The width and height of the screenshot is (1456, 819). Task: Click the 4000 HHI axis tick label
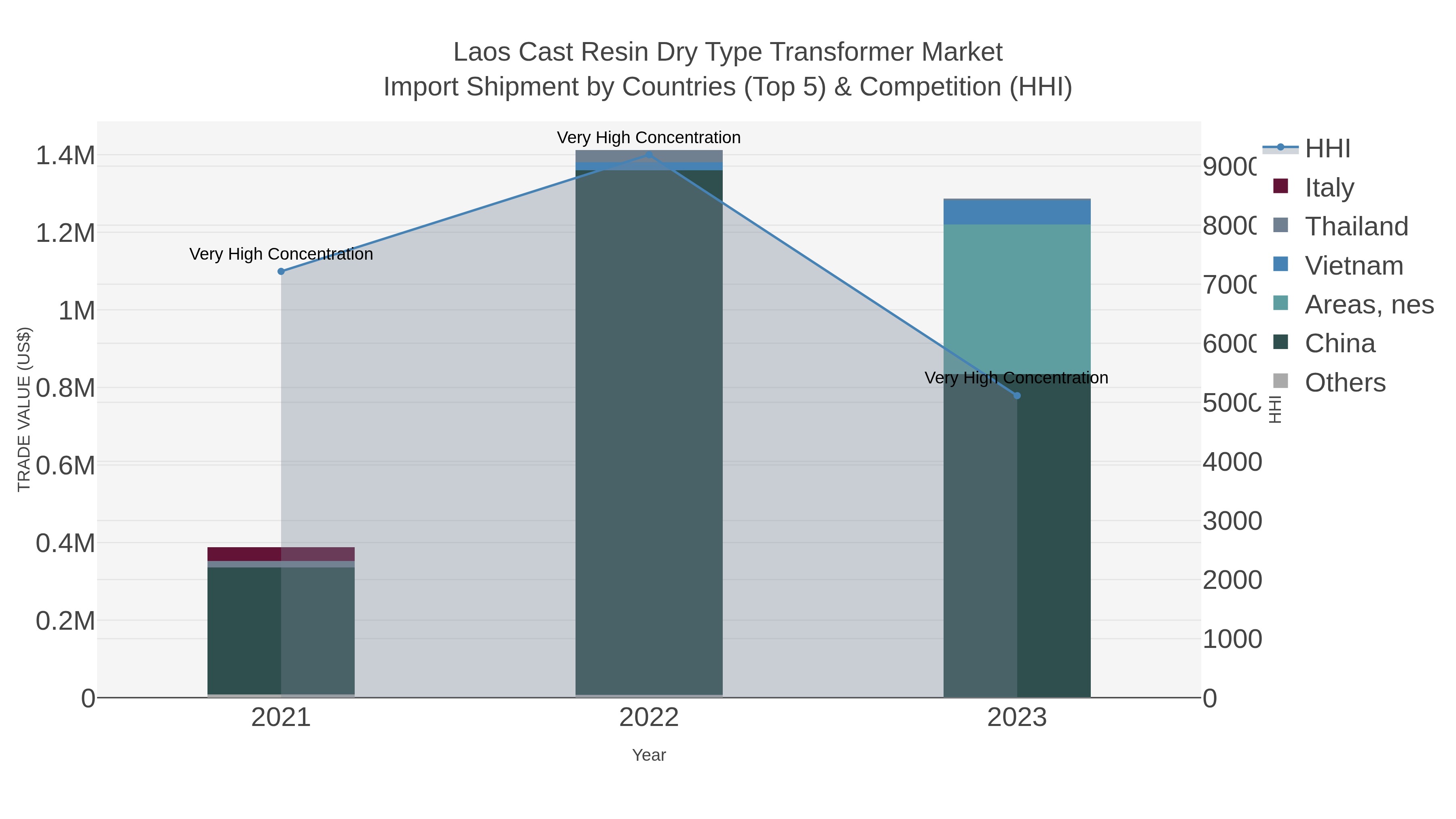1232,462
